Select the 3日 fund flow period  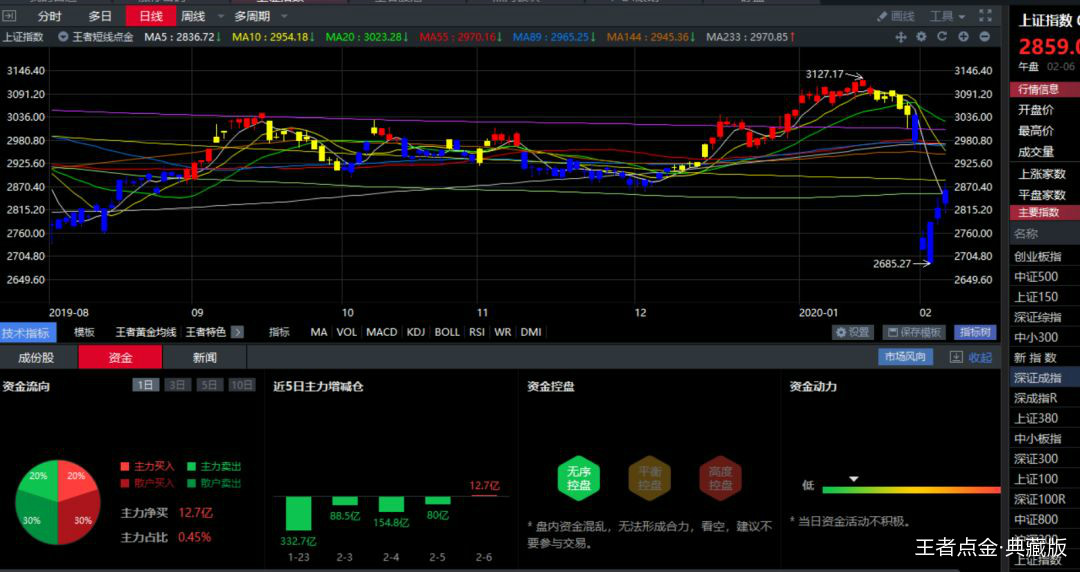[177, 385]
